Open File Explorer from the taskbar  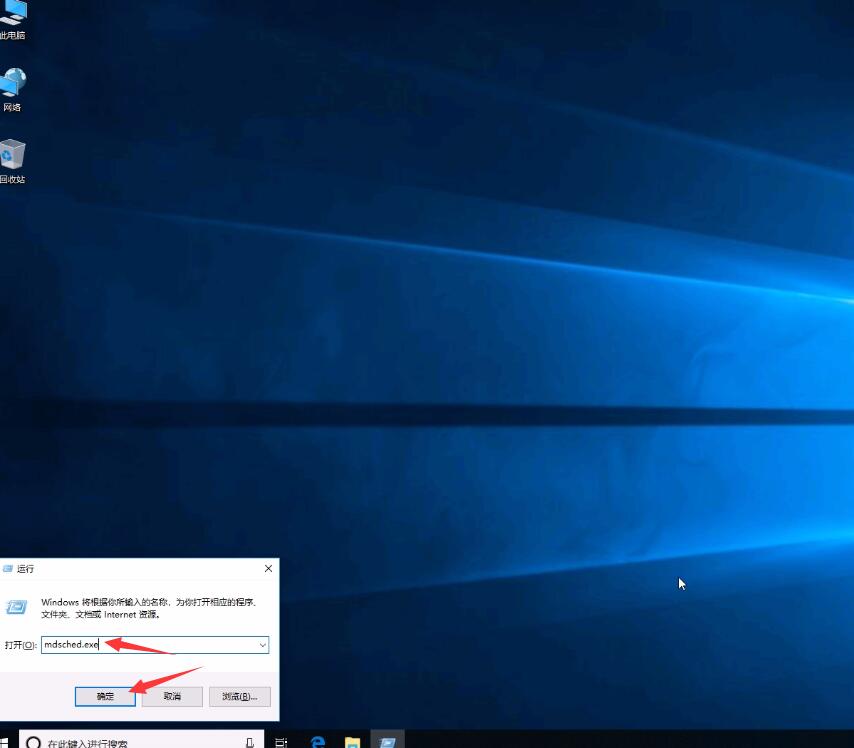(352, 741)
